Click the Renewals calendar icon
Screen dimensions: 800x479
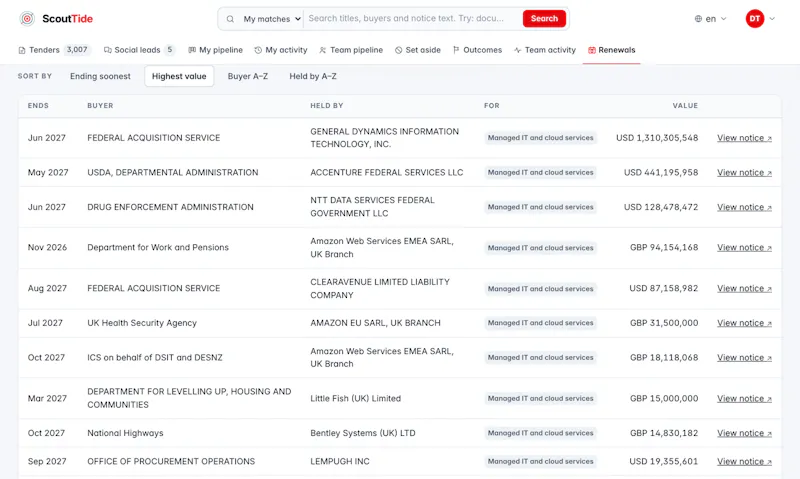click(x=592, y=50)
